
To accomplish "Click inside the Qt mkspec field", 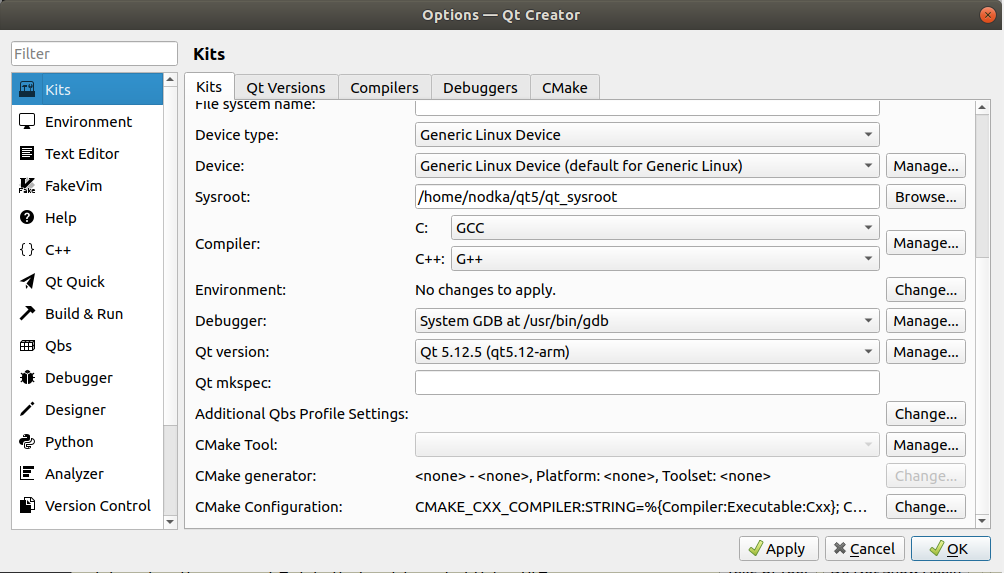I will 646,383.
